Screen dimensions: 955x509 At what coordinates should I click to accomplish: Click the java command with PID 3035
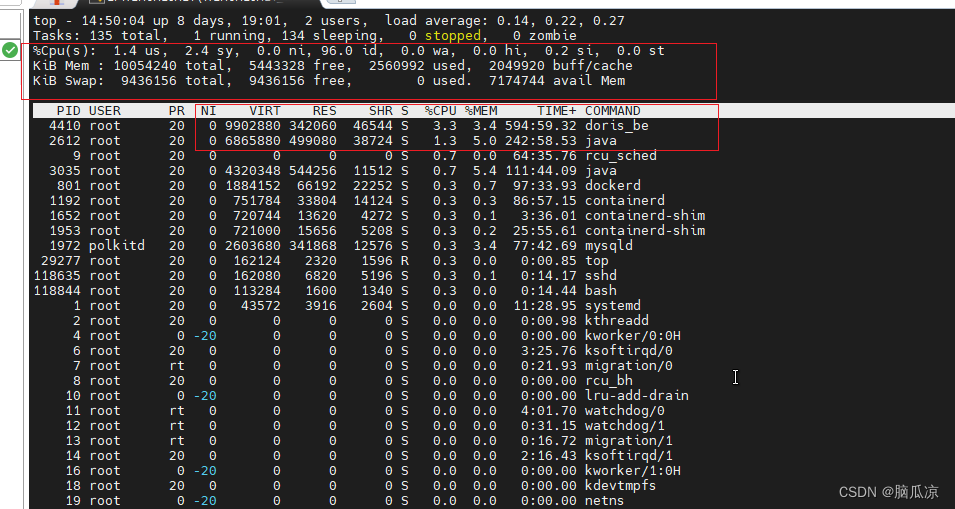(601, 170)
